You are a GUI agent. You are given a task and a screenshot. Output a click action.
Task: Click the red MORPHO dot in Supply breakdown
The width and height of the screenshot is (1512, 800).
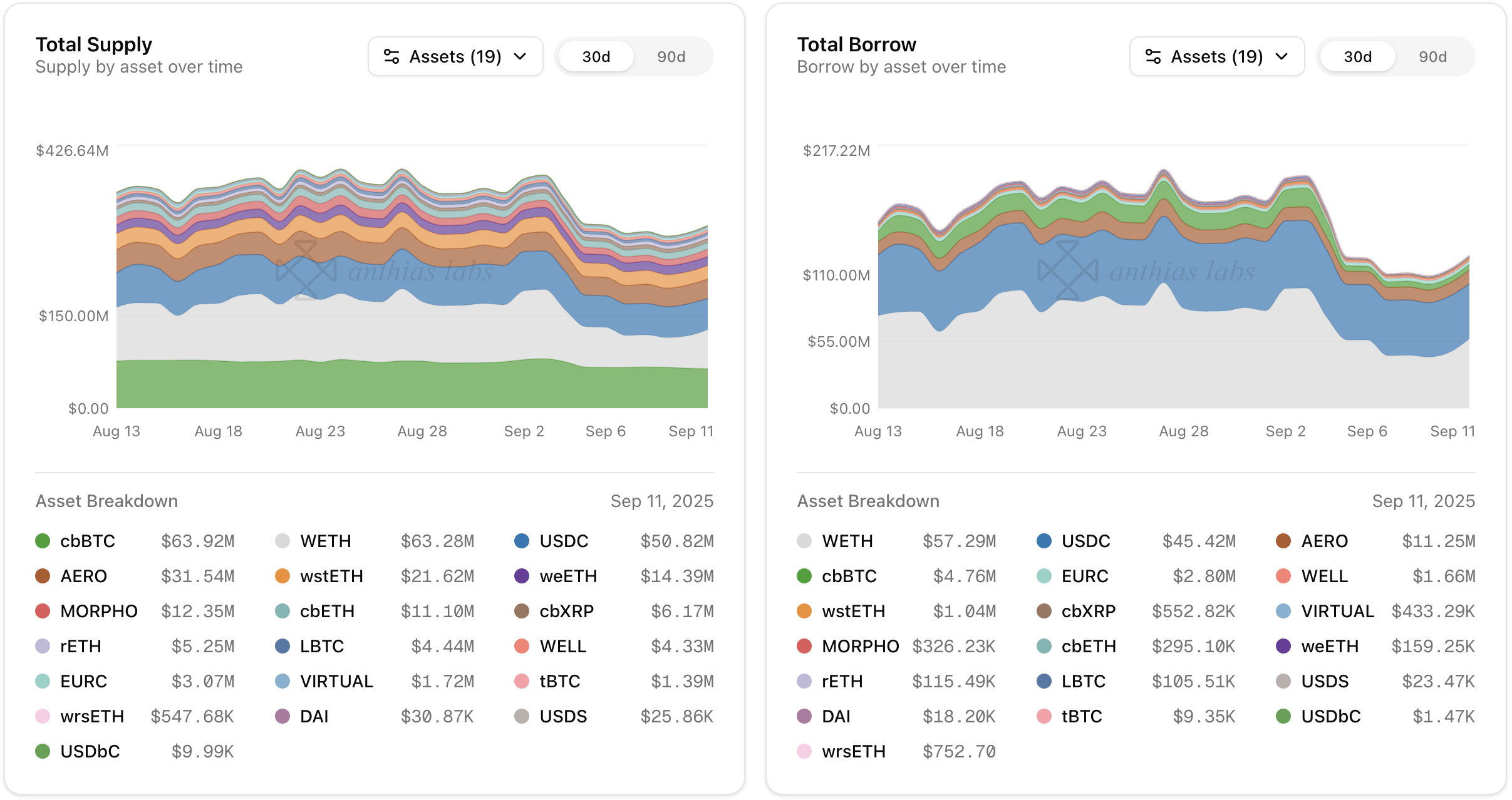(43, 611)
